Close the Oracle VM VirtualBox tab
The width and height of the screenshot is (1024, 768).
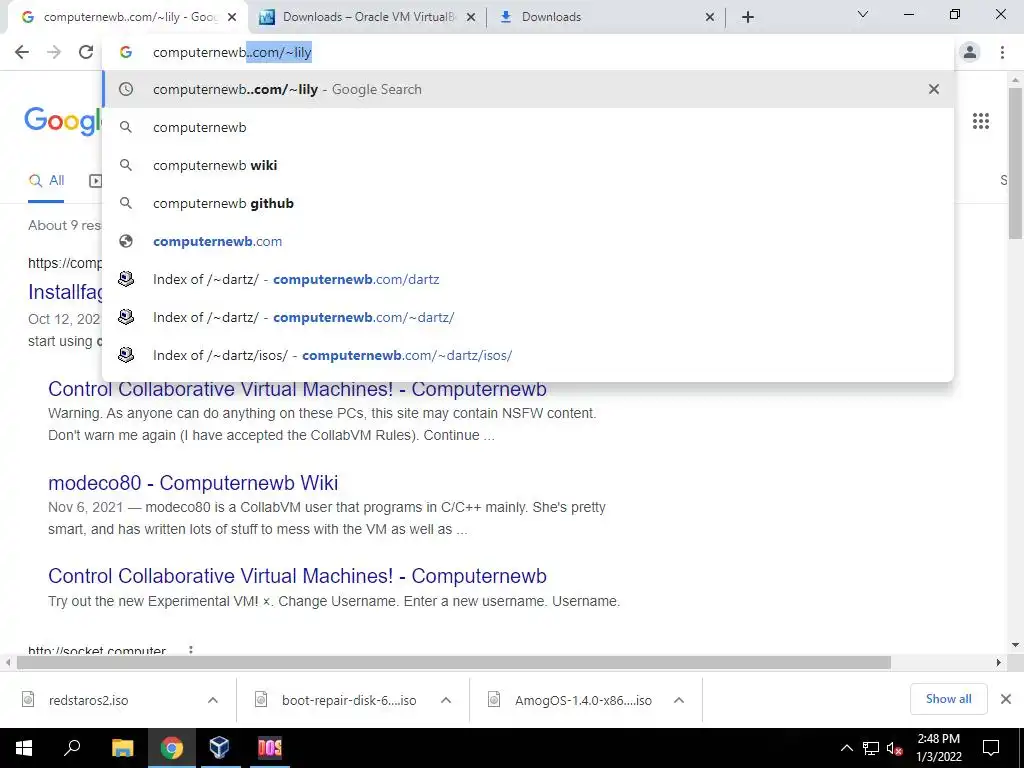[470, 17]
